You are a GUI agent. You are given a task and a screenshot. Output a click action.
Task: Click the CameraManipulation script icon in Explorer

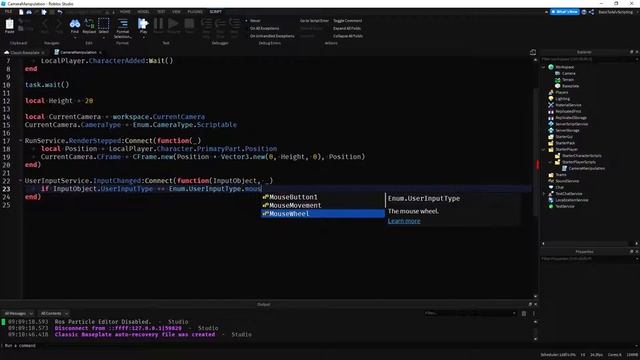point(564,168)
